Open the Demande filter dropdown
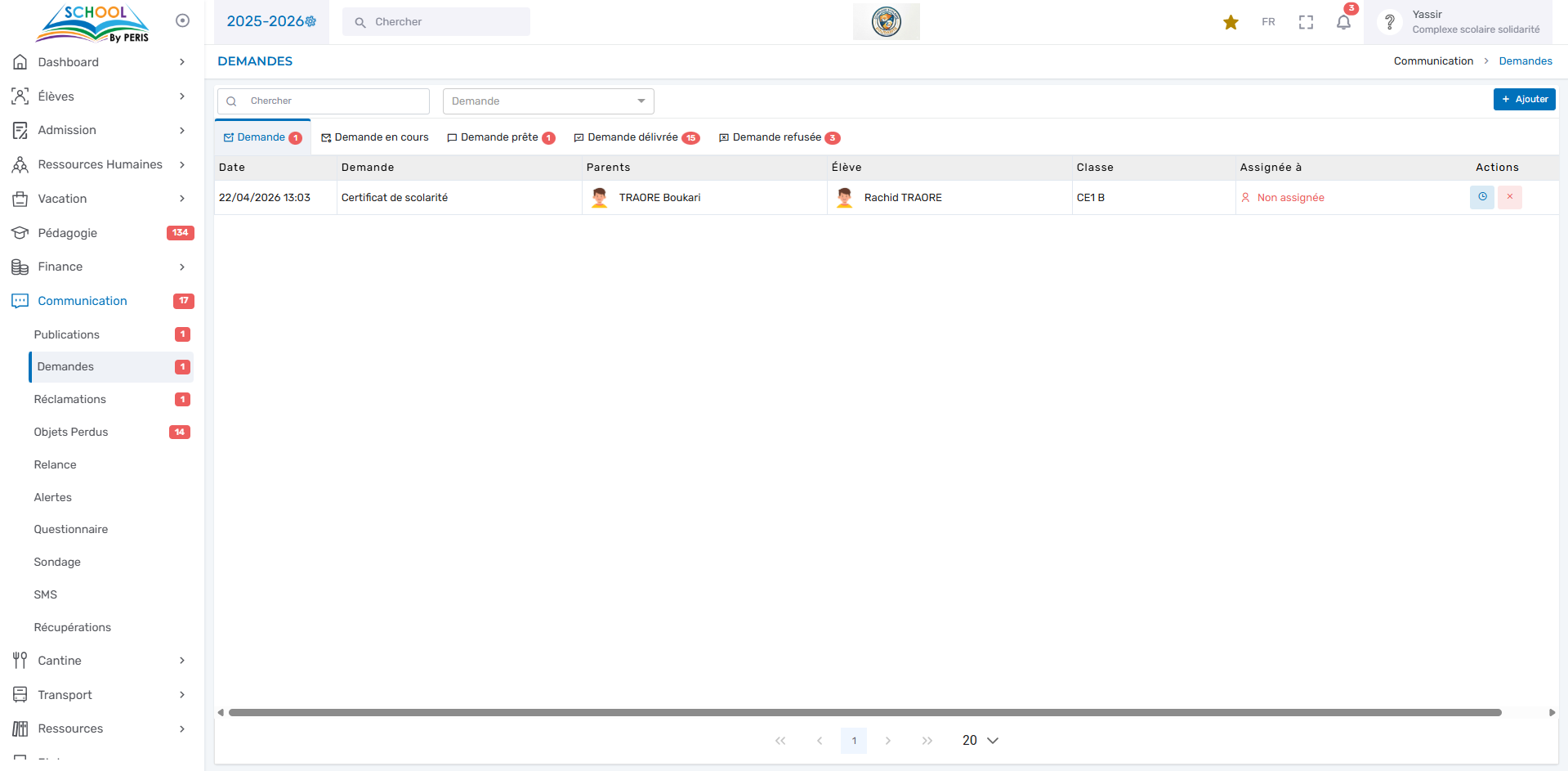The image size is (1568, 771). click(548, 101)
